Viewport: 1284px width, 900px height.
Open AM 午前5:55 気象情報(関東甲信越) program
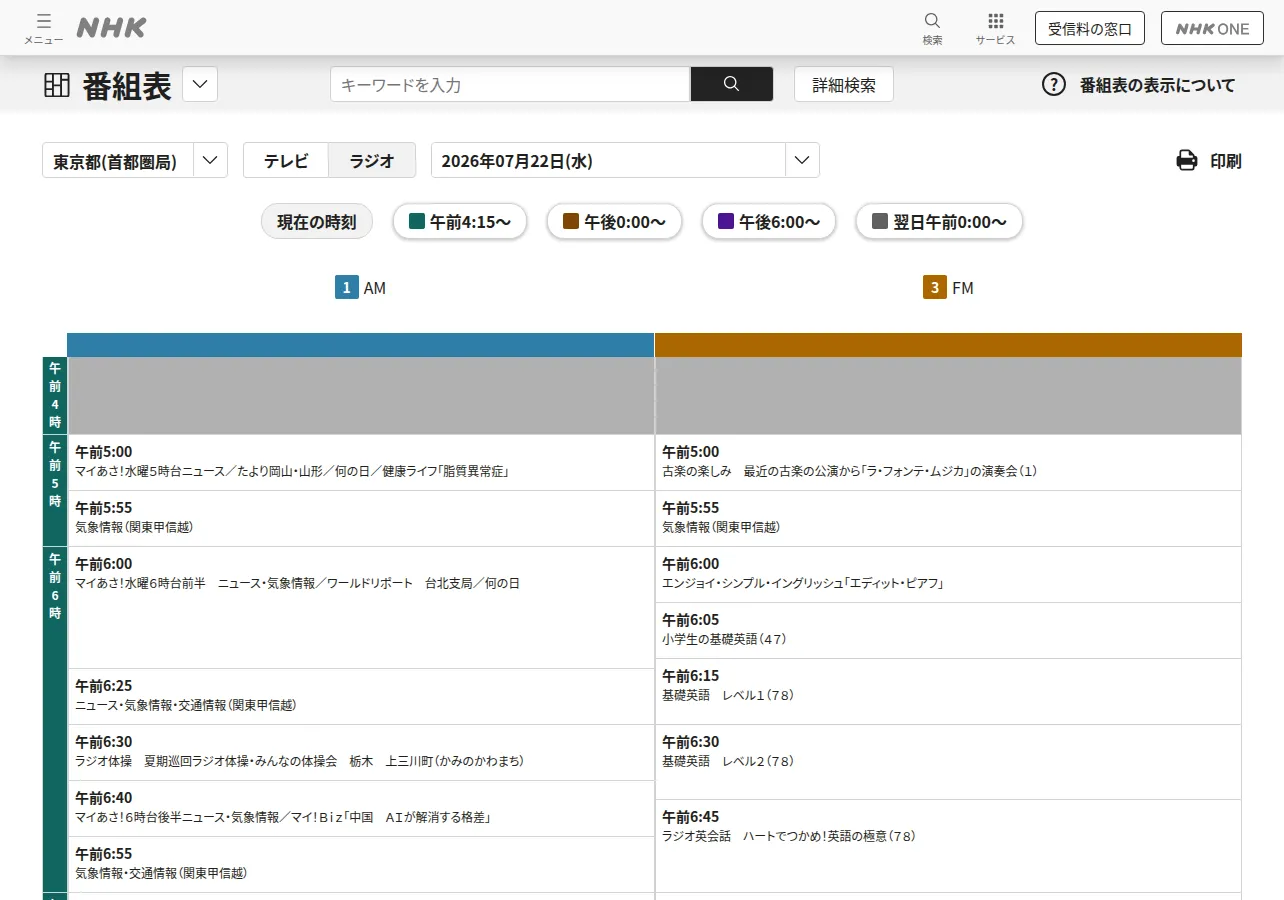(x=360, y=518)
